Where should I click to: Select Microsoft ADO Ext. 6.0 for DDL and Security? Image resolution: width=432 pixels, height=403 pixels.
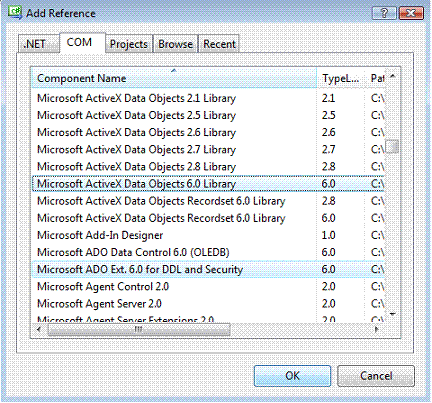pos(208,269)
